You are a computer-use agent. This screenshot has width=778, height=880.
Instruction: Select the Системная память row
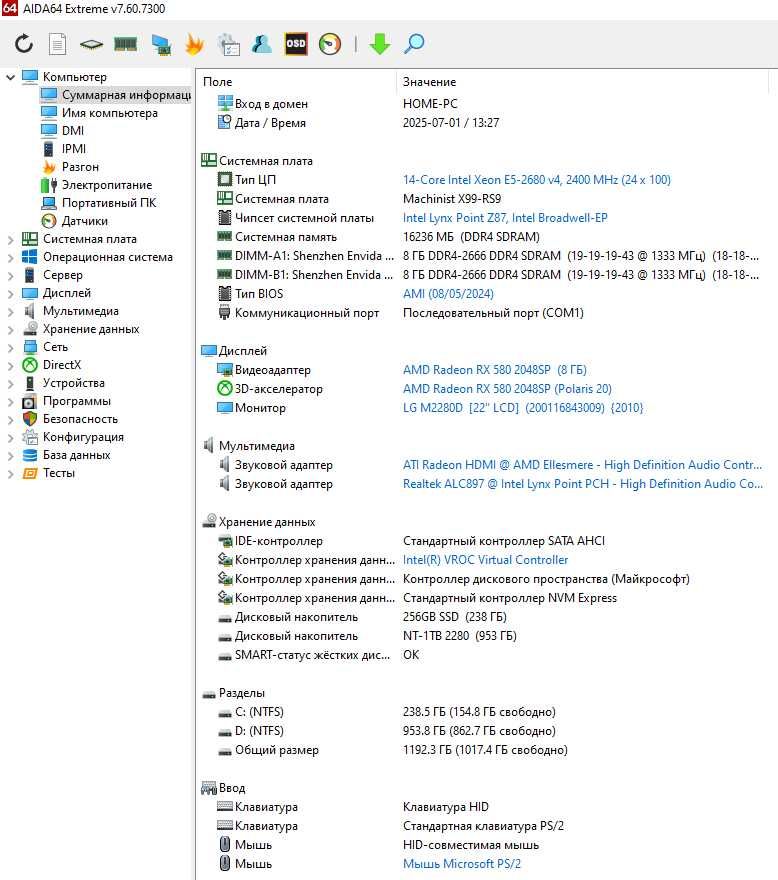tap(486, 237)
